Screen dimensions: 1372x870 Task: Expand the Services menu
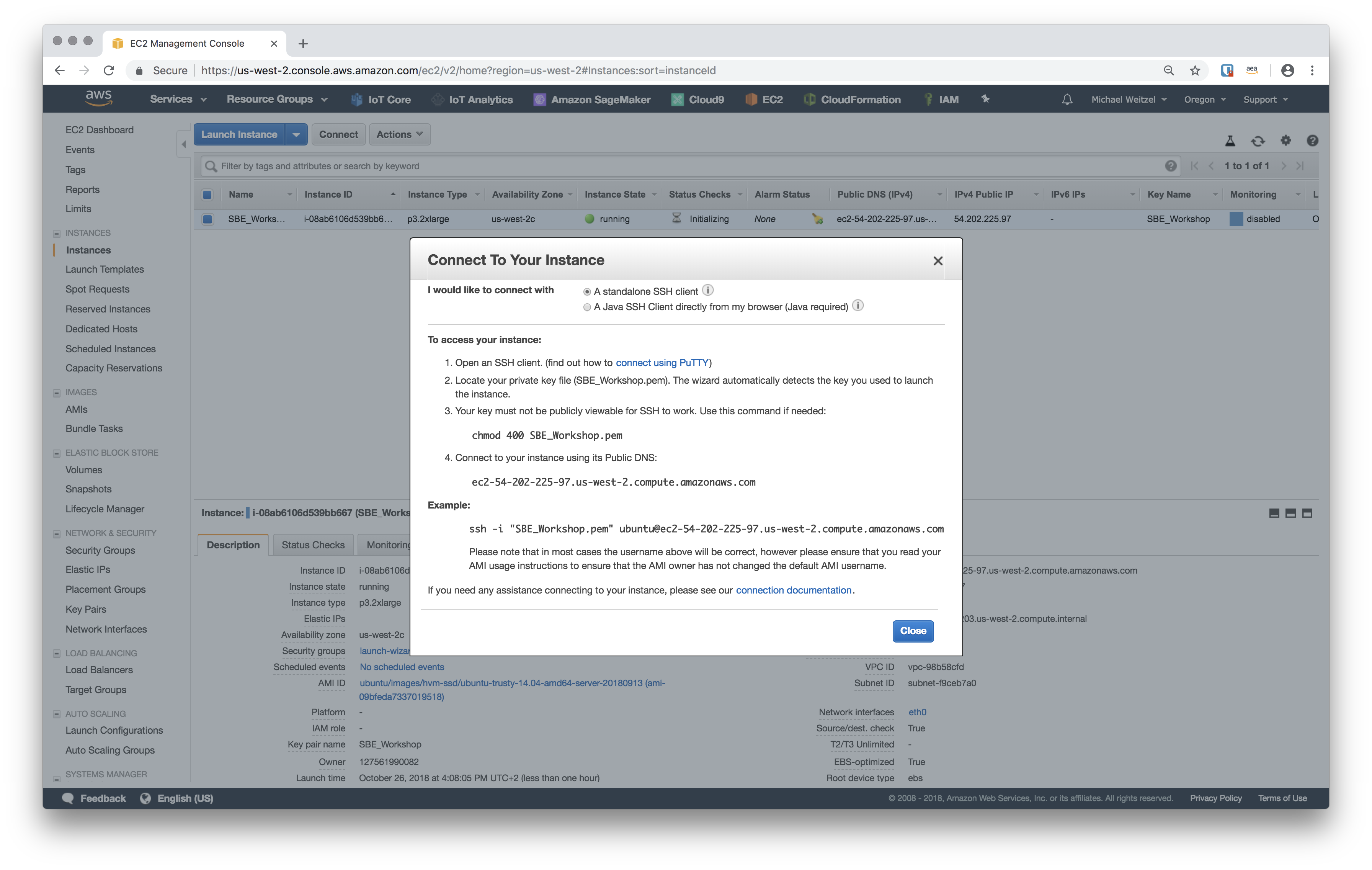(178, 99)
